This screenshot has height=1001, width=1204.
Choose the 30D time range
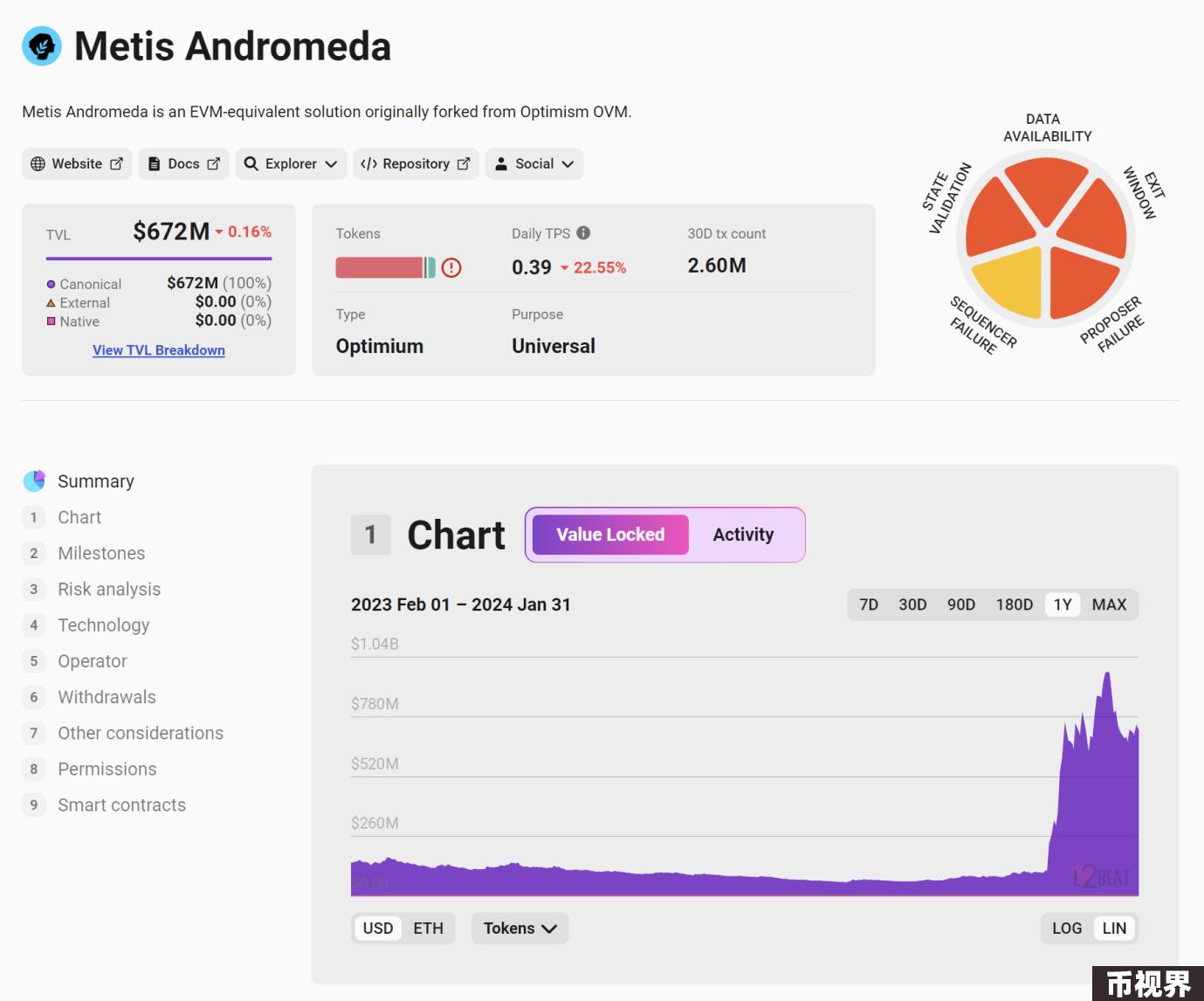click(x=912, y=604)
